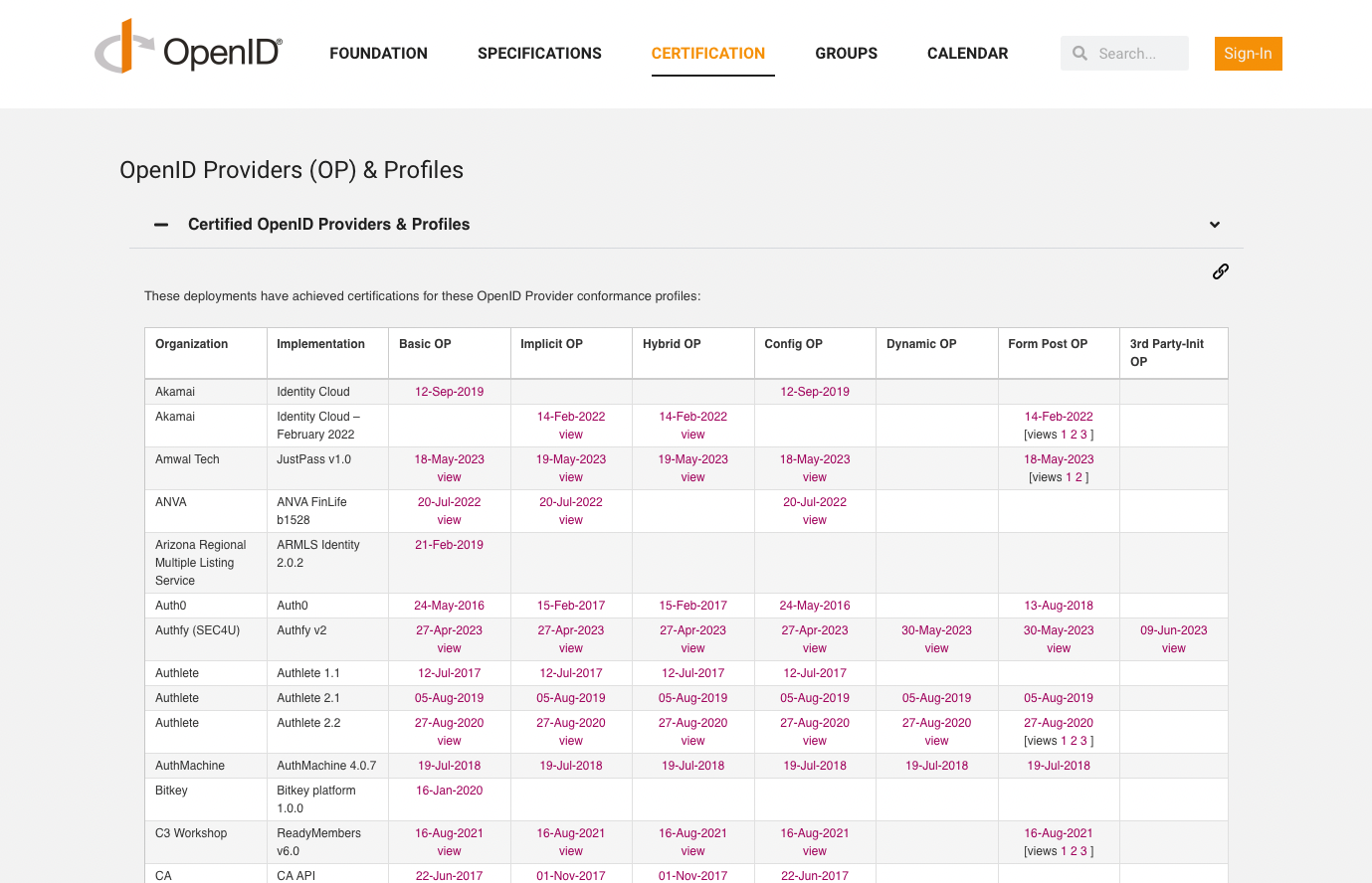Open ANVA Implicit OP 20-Jul-2022
The height and width of the screenshot is (883, 1372).
(x=571, y=502)
